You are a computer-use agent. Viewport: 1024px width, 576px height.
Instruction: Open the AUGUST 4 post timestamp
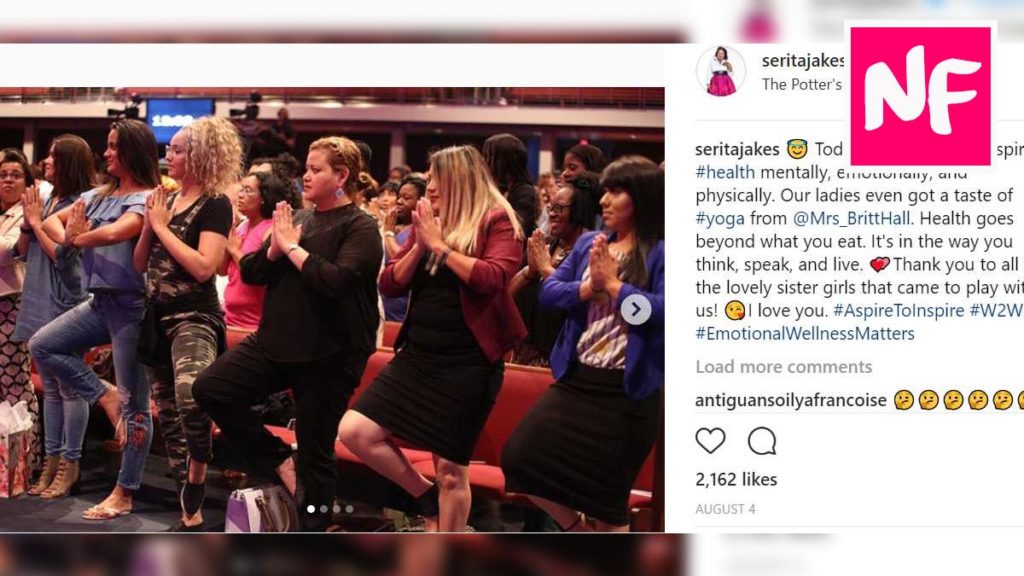point(725,509)
